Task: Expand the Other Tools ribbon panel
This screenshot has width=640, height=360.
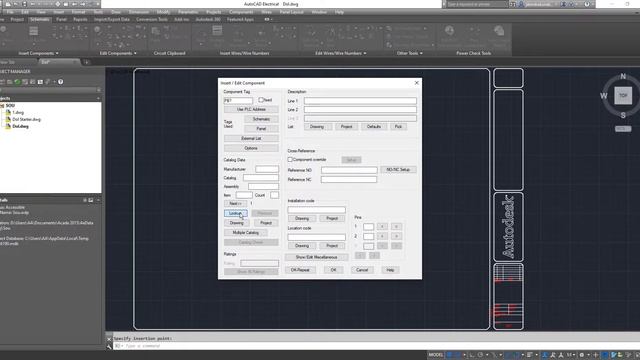Action: pyautogui.click(x=409, y=53)
